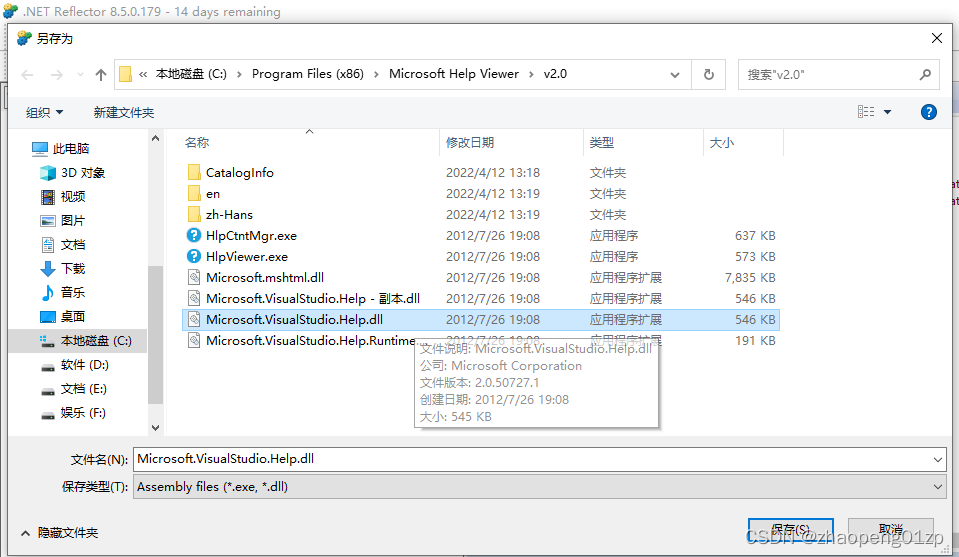Viewport: 959px width, 557px height.
Task: Click the sidebar scrollbar up arrow
Action: tap(155, 139)
